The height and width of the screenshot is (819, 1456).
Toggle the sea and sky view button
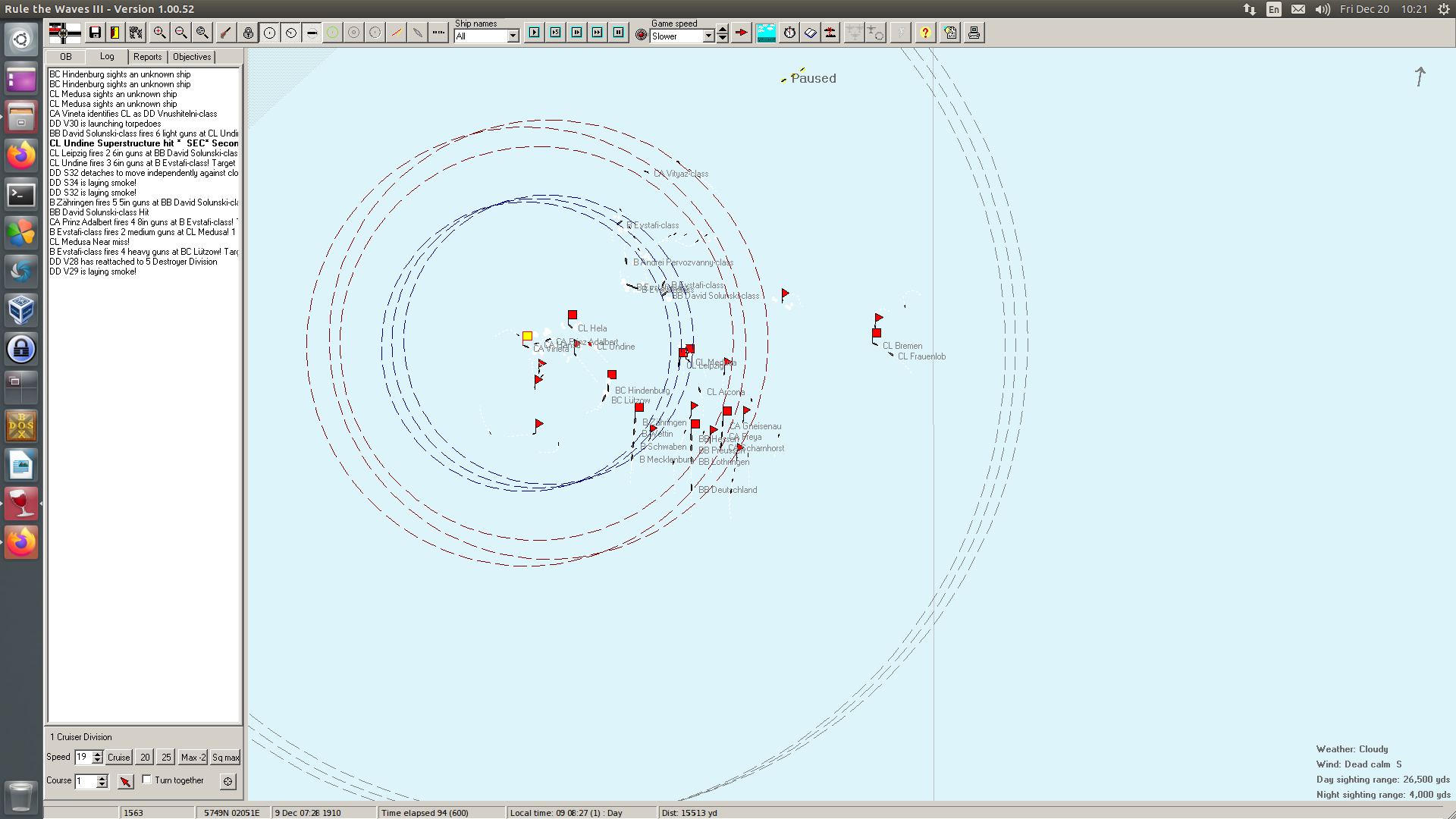[x=766, y=33]
